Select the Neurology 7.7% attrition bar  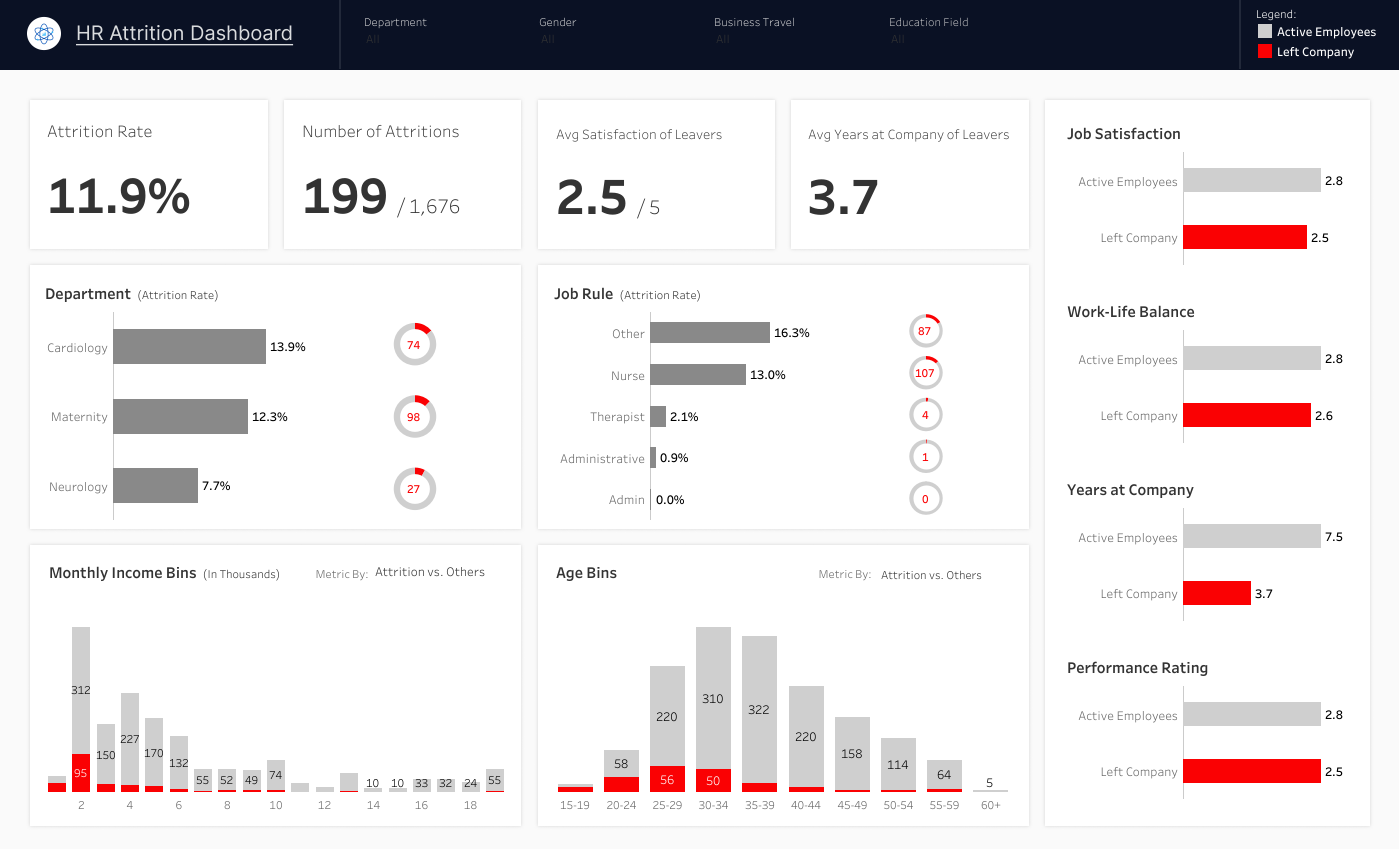tap(155, 486)
